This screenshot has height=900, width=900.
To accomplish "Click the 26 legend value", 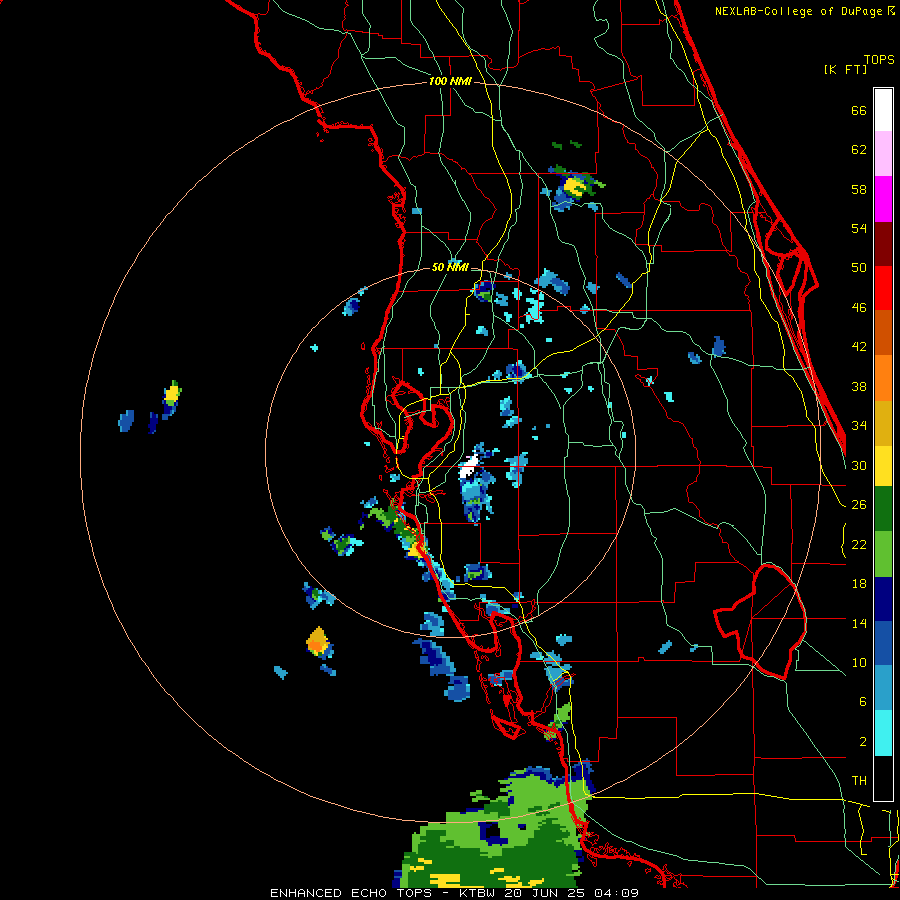I will coord(859,505).
